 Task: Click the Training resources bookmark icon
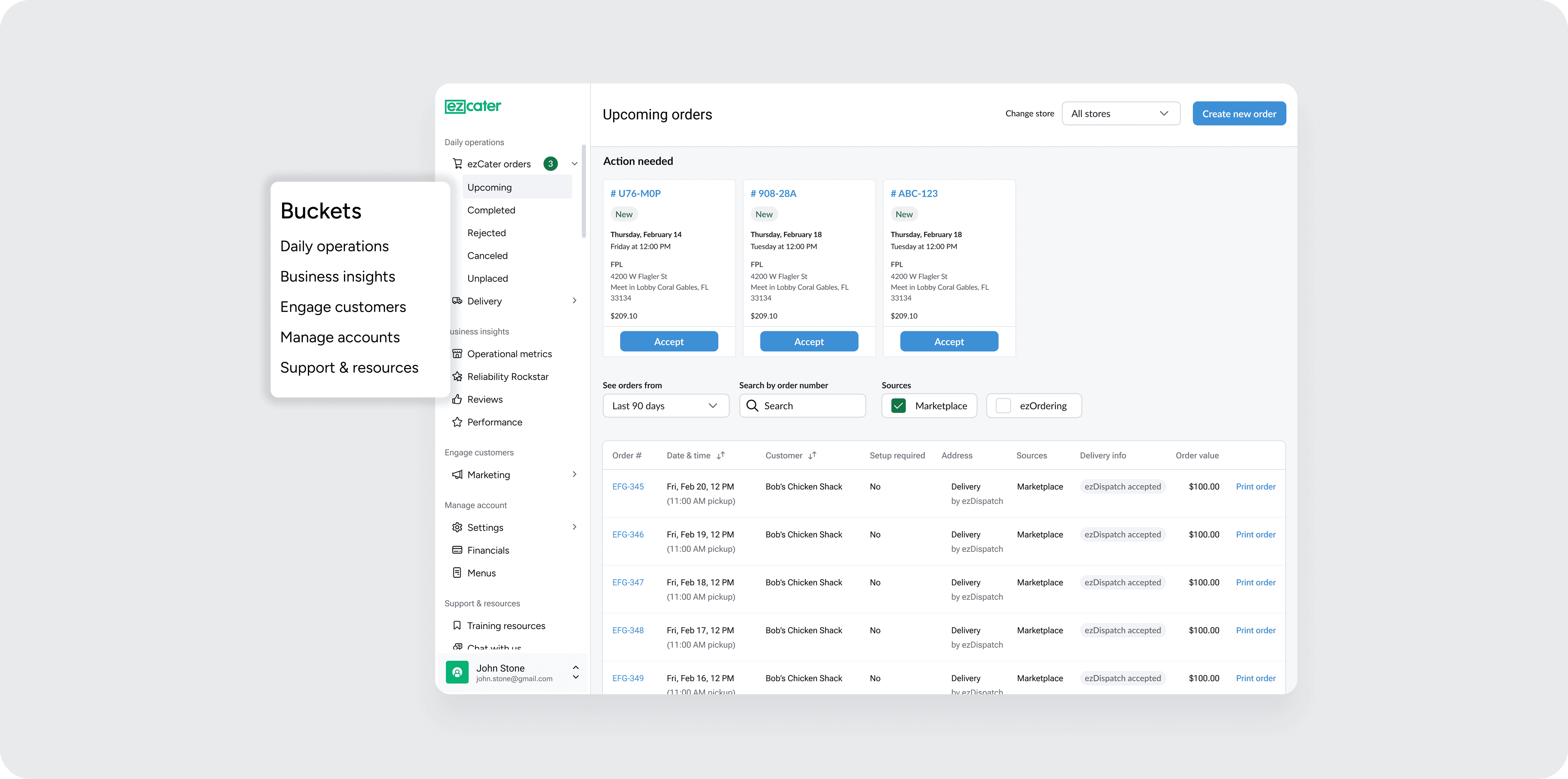tap(457, 626)
